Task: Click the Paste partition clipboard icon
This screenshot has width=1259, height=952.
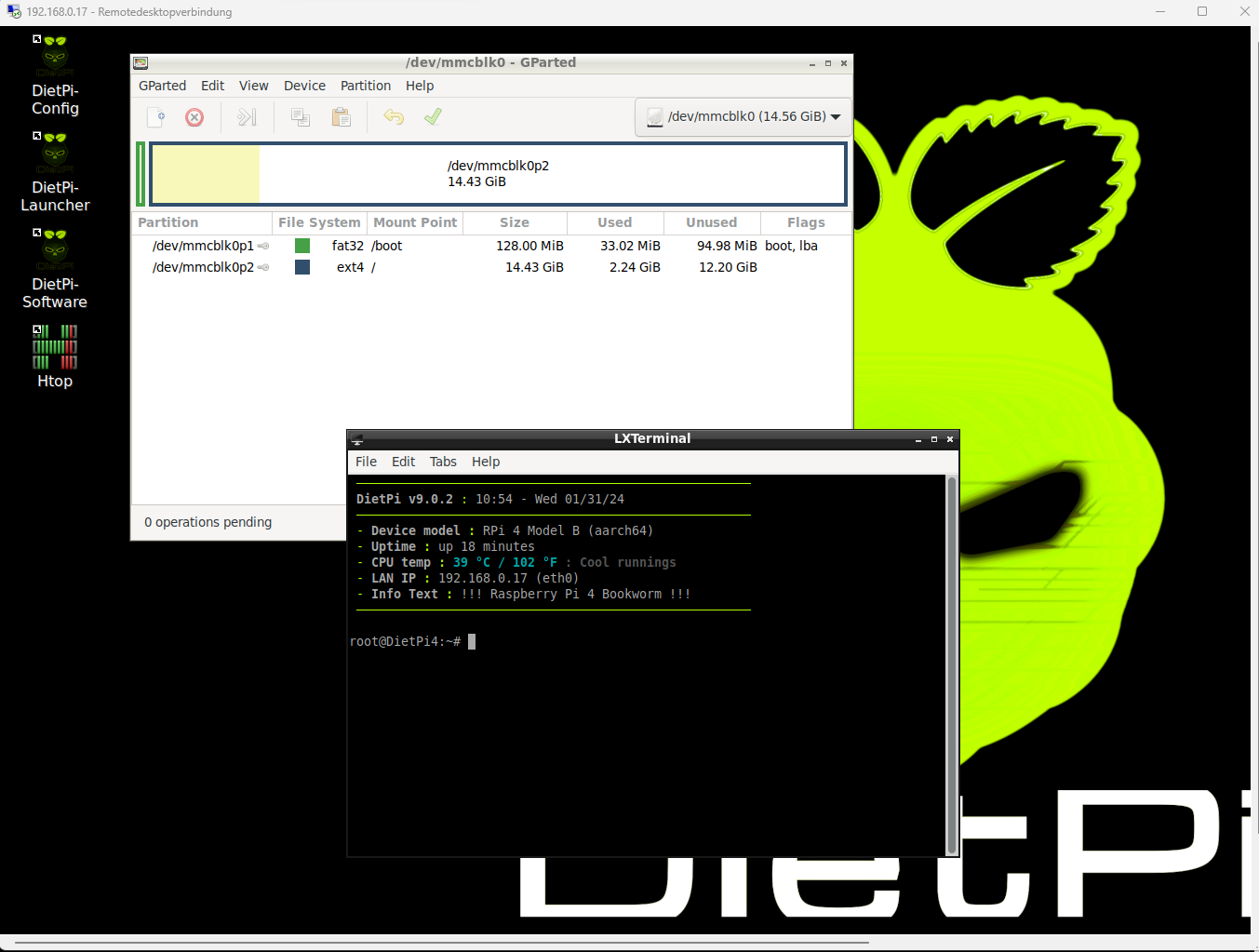Action: pyautogui.click(x=342, y=117)
